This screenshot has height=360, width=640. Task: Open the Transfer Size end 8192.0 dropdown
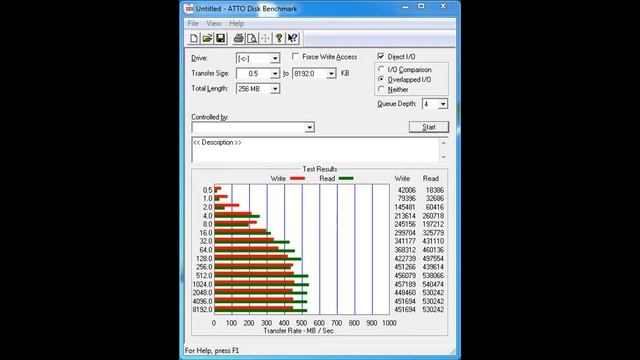tap(331, 73)
